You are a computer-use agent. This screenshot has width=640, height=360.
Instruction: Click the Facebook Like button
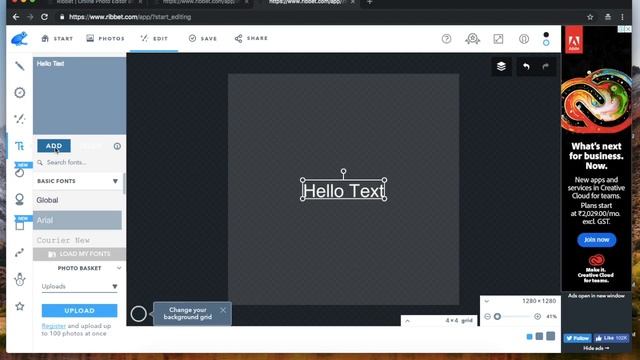pyautogui.click(x=611, y=338)
